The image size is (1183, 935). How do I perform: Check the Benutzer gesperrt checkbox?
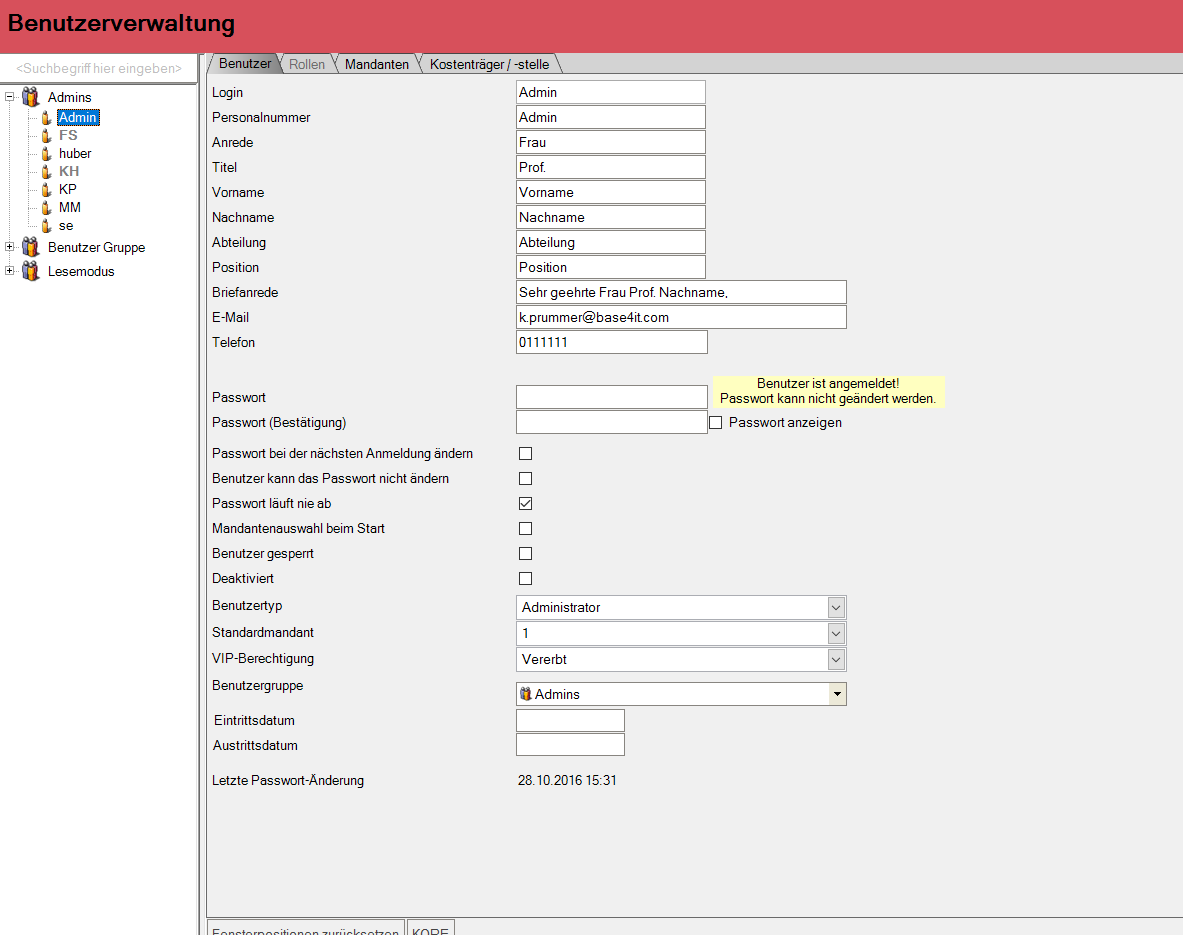click(525, 554)
